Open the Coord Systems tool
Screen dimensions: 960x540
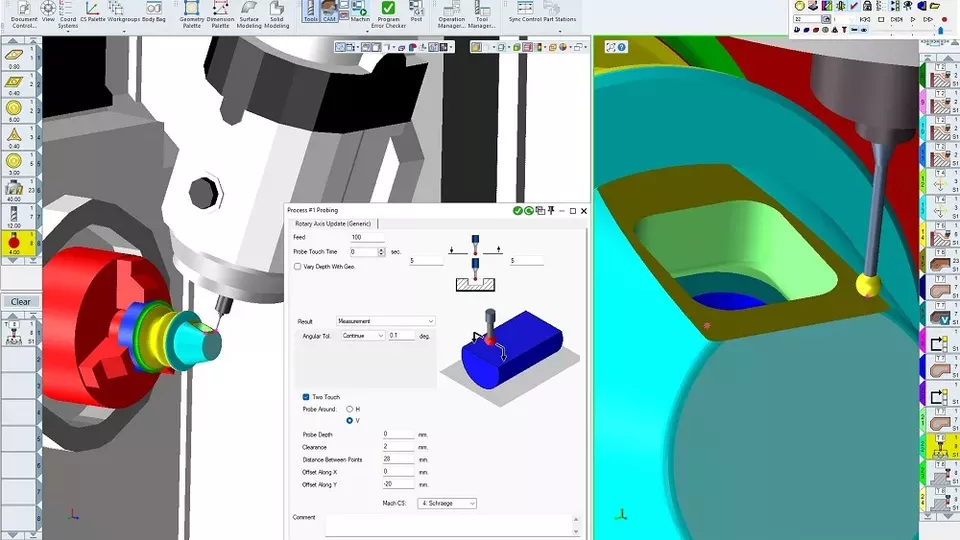coord(68,15)
